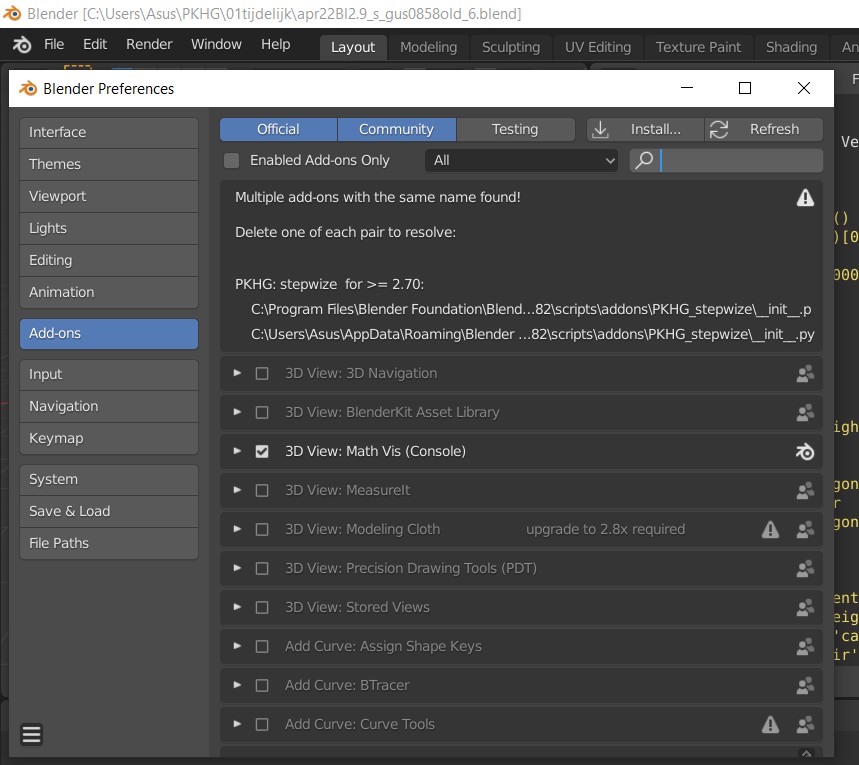The image size is (859, 765).
Task: Click the search magnifier icon
Action: pyautogui.click(x=644, y=161)
